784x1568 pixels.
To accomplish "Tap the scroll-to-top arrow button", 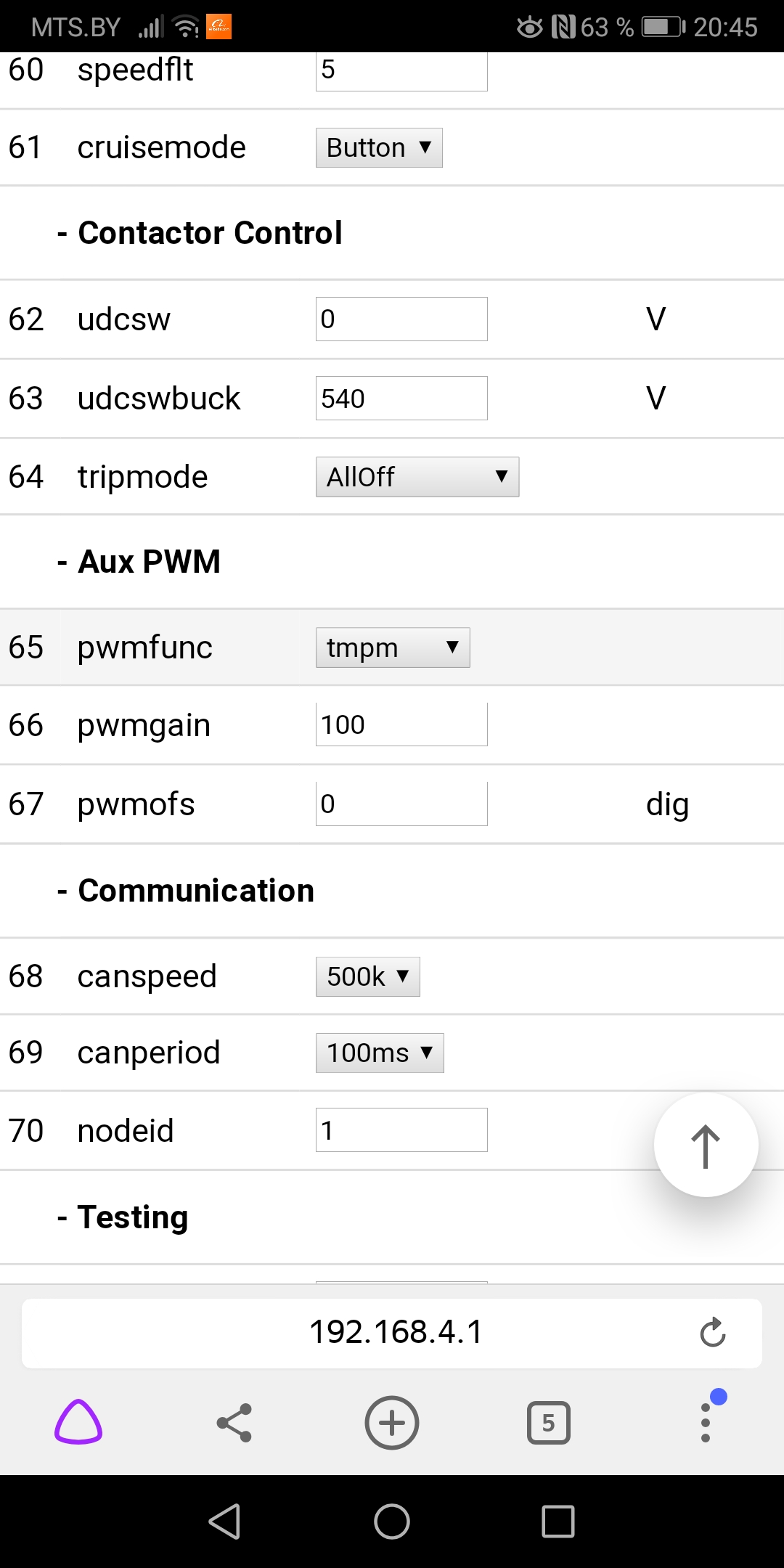I will pos(706,1145).
